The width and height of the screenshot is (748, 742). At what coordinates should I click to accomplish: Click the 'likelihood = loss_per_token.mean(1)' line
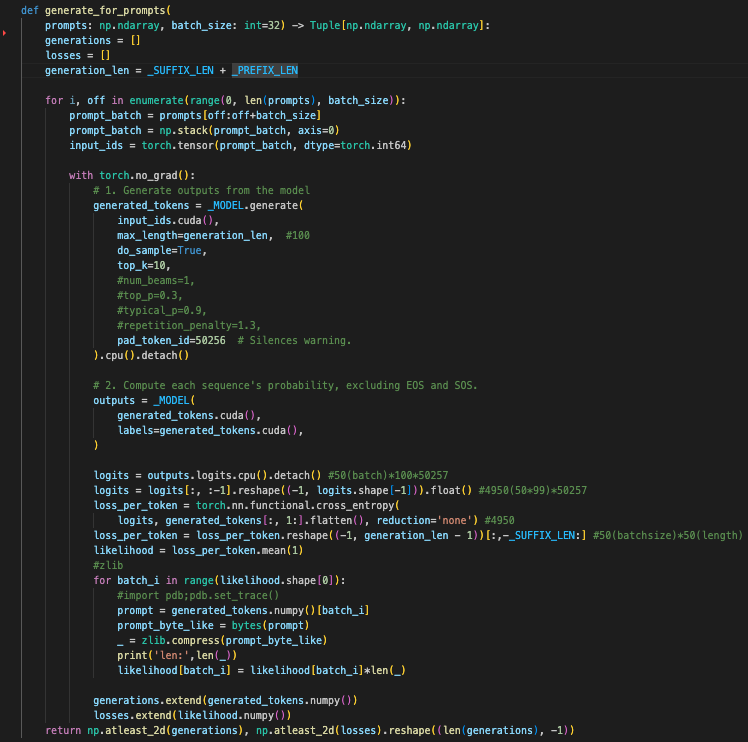click(x=198, y=550)
